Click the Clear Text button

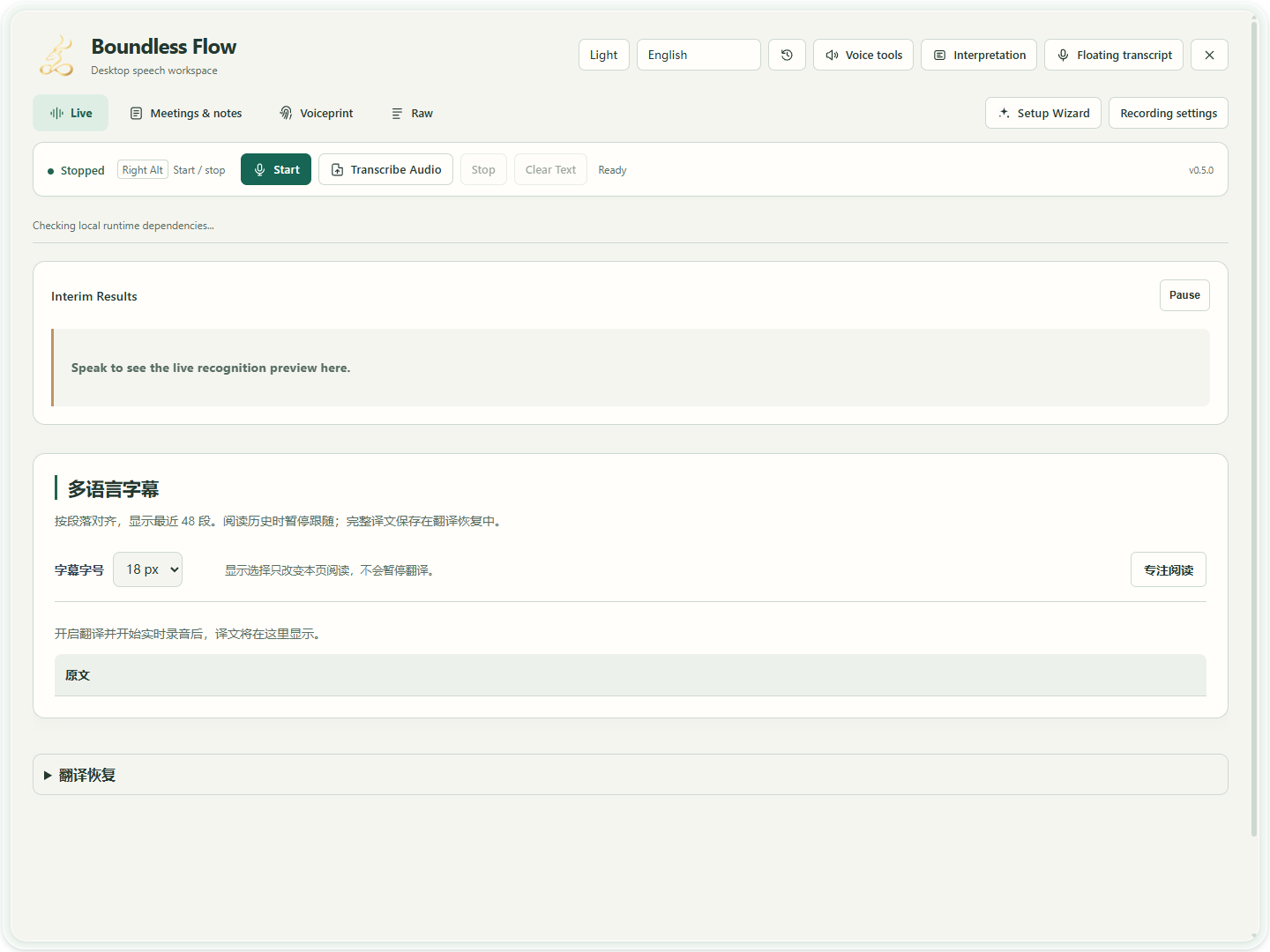click(x=550, y=169)
